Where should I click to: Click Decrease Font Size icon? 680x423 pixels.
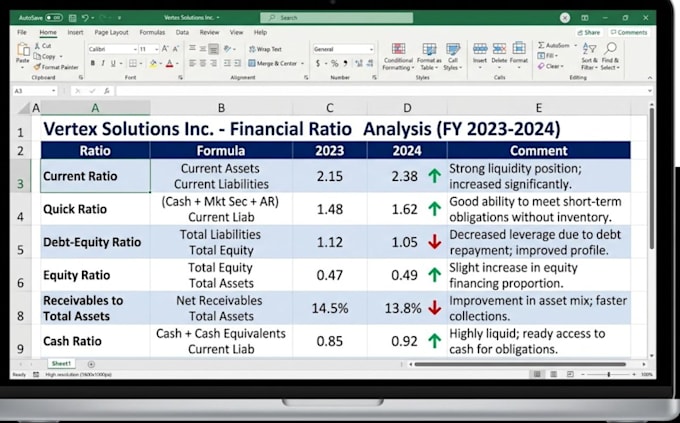pyautogui.click(x=176, y=49)
